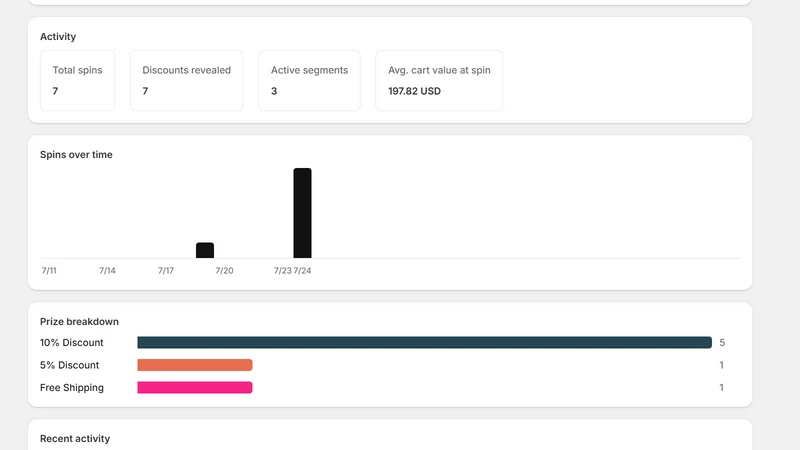Viewport: 800px width, 450px height.
Task: Click the Activity section heading
Action: pyautogui.click(x=58, y=37)
